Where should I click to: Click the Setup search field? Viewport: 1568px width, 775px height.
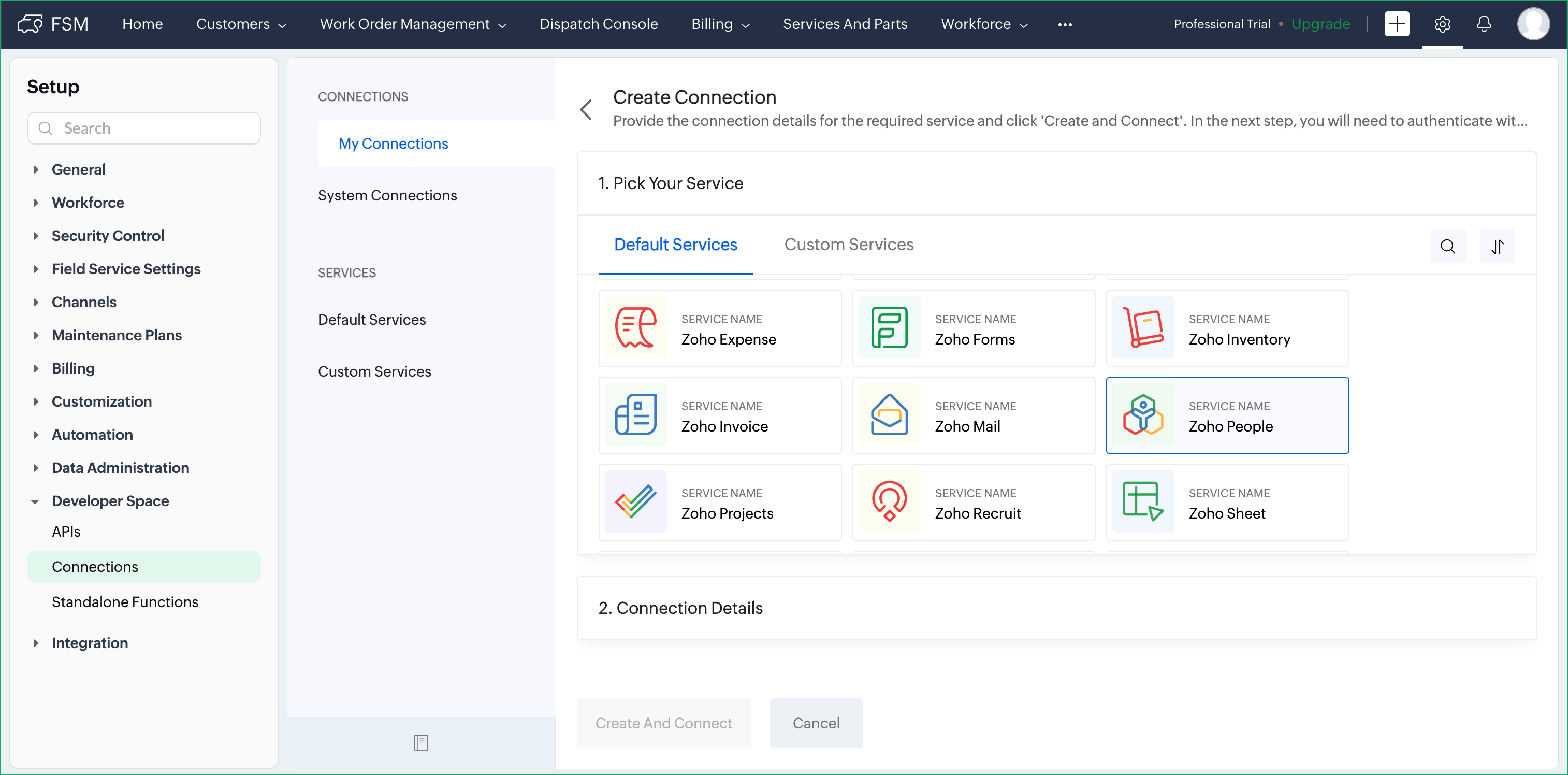[143, 128]
